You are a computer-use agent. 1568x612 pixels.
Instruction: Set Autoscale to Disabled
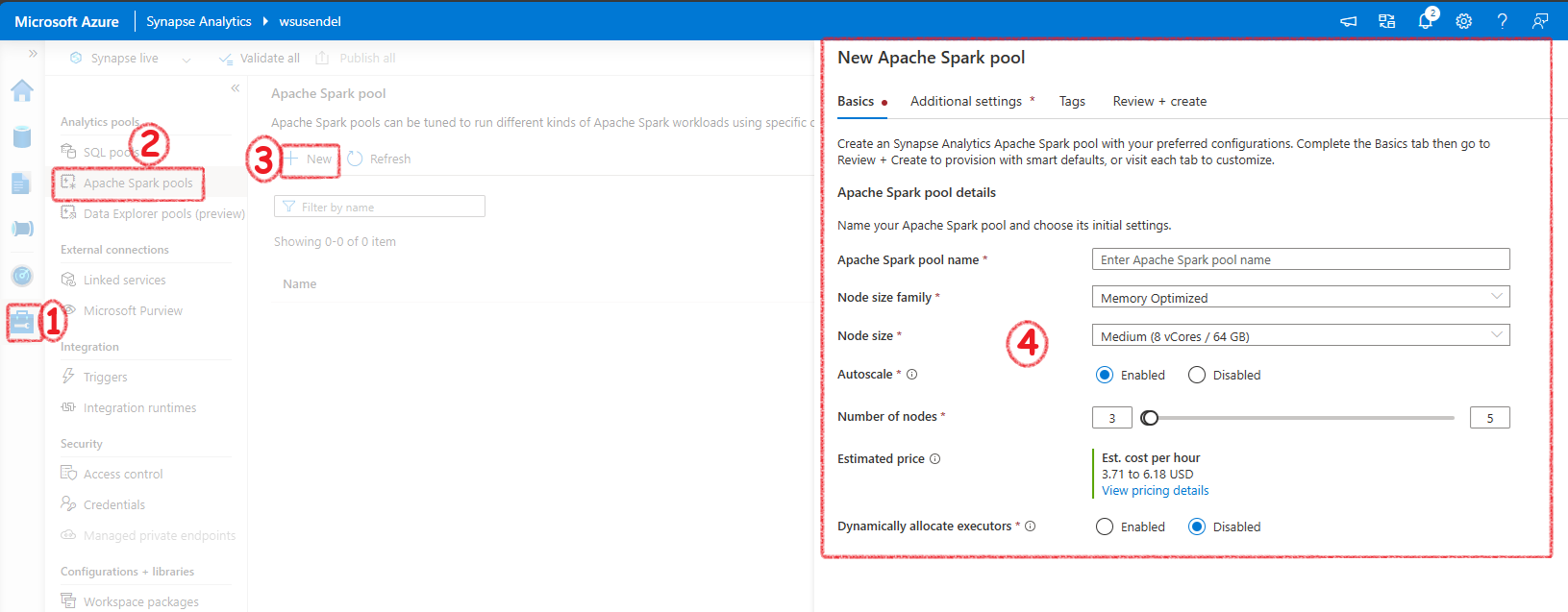[1197, 375]
